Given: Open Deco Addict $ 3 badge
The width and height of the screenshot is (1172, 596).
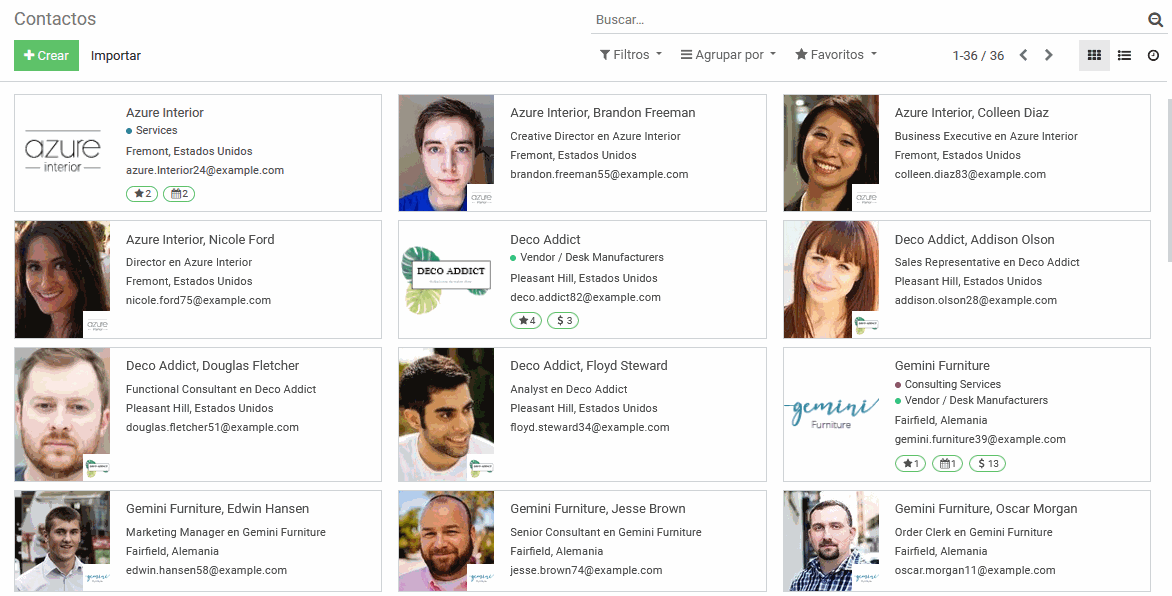Looking at the screenshot, I should pos(563,321).
